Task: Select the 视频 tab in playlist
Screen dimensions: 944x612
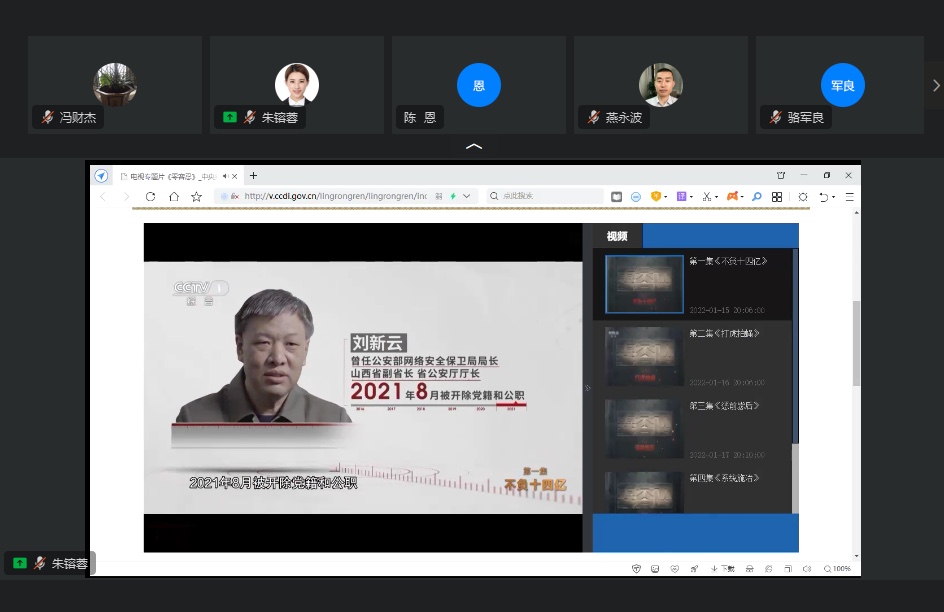Action: point(617,236)
